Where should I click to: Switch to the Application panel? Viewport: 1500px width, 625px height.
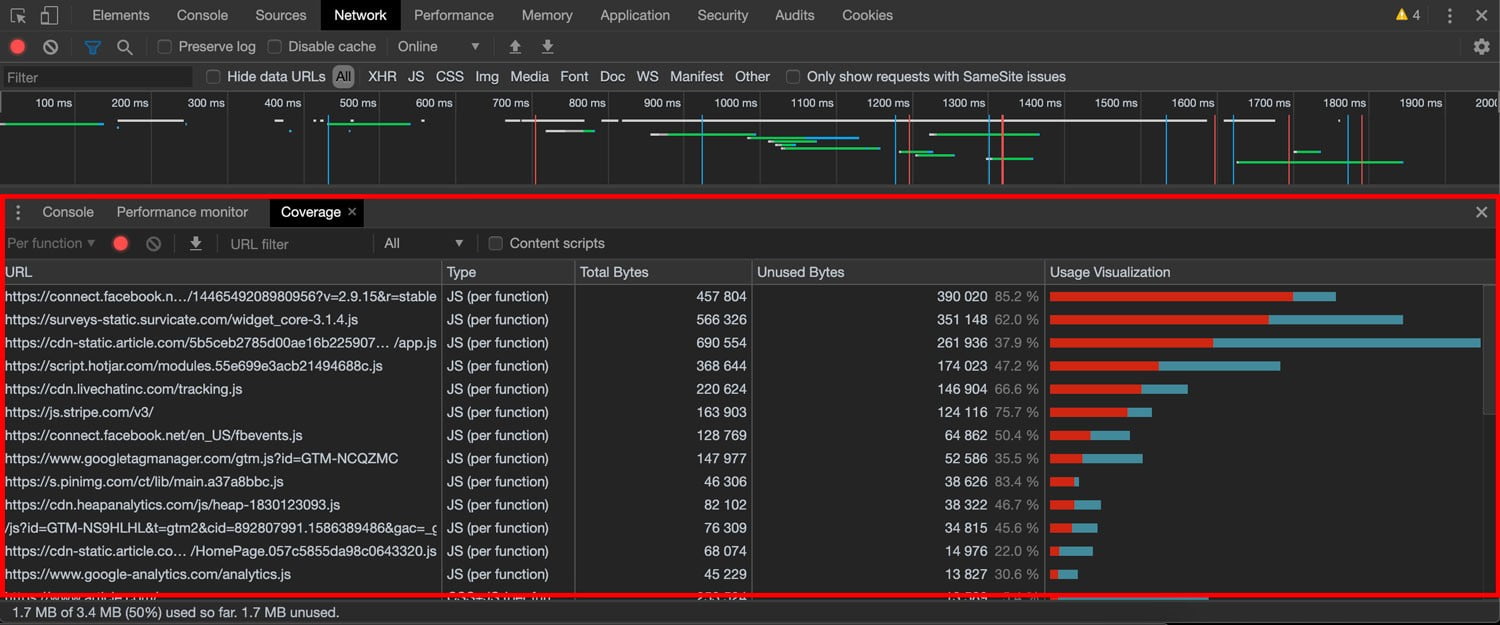(635, 15)
